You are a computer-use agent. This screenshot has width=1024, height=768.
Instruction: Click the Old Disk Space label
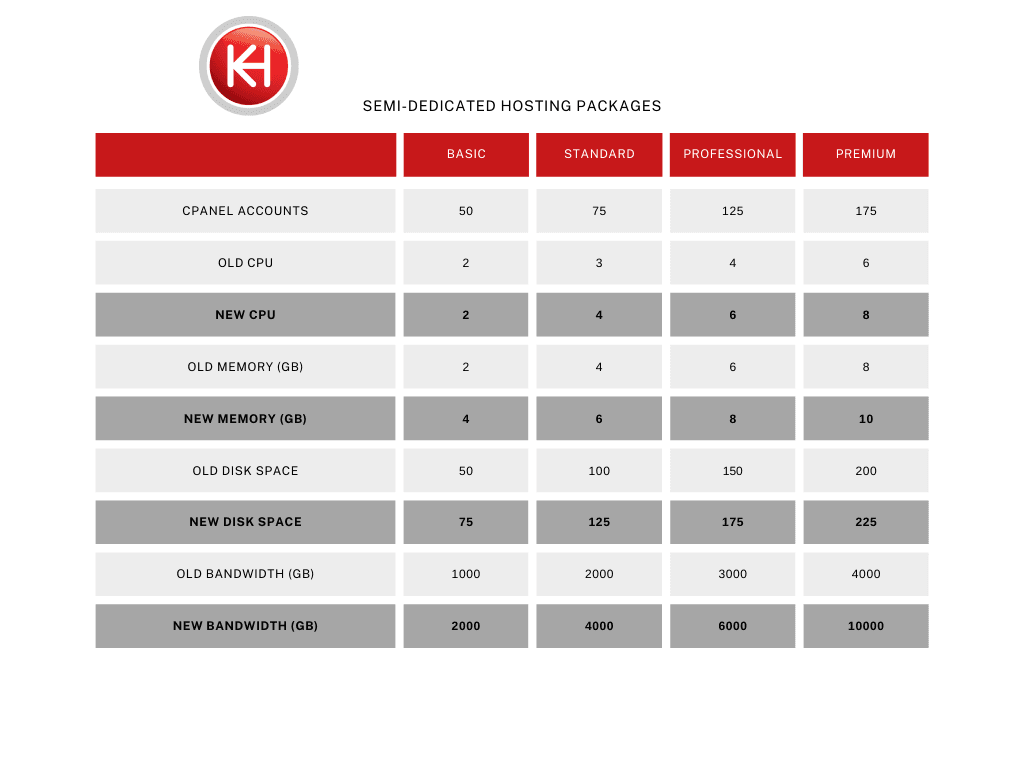tap(246, 471)
